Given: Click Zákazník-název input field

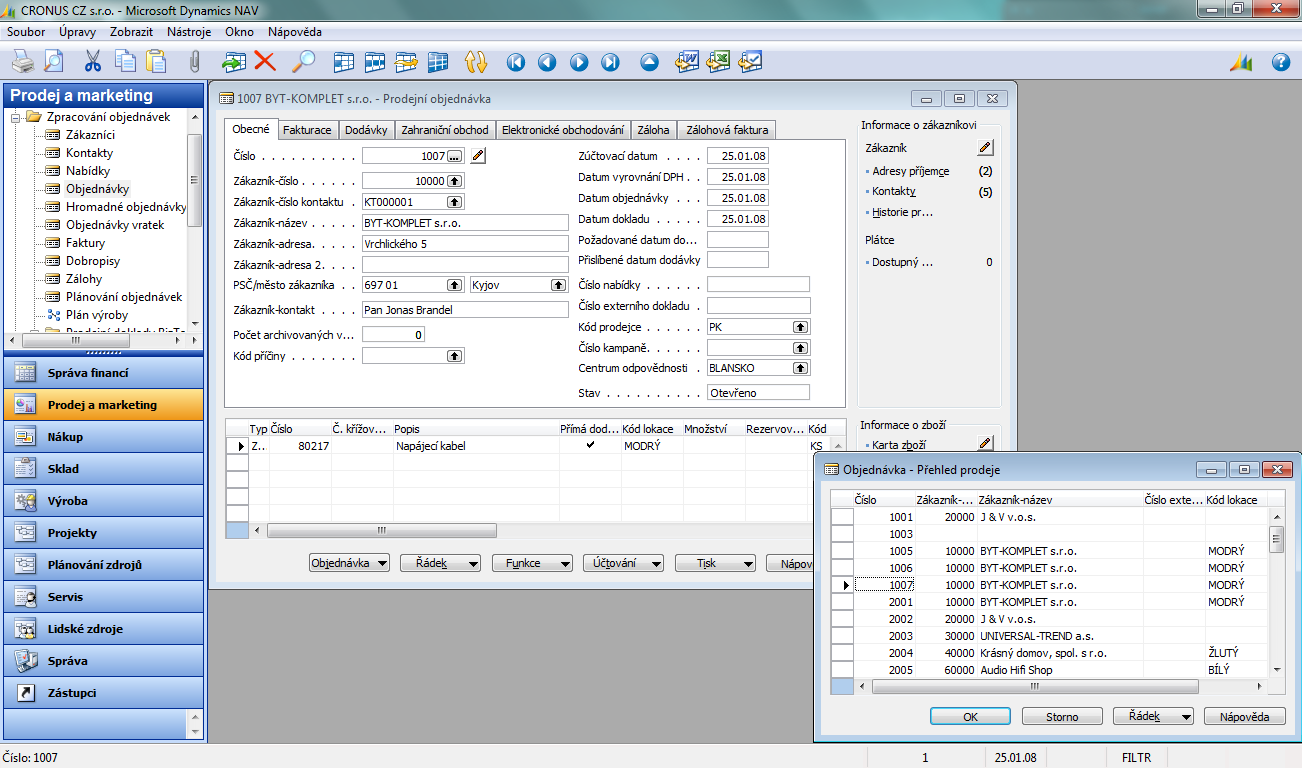Looking at the screenshot, I should [x=465, y=223].
